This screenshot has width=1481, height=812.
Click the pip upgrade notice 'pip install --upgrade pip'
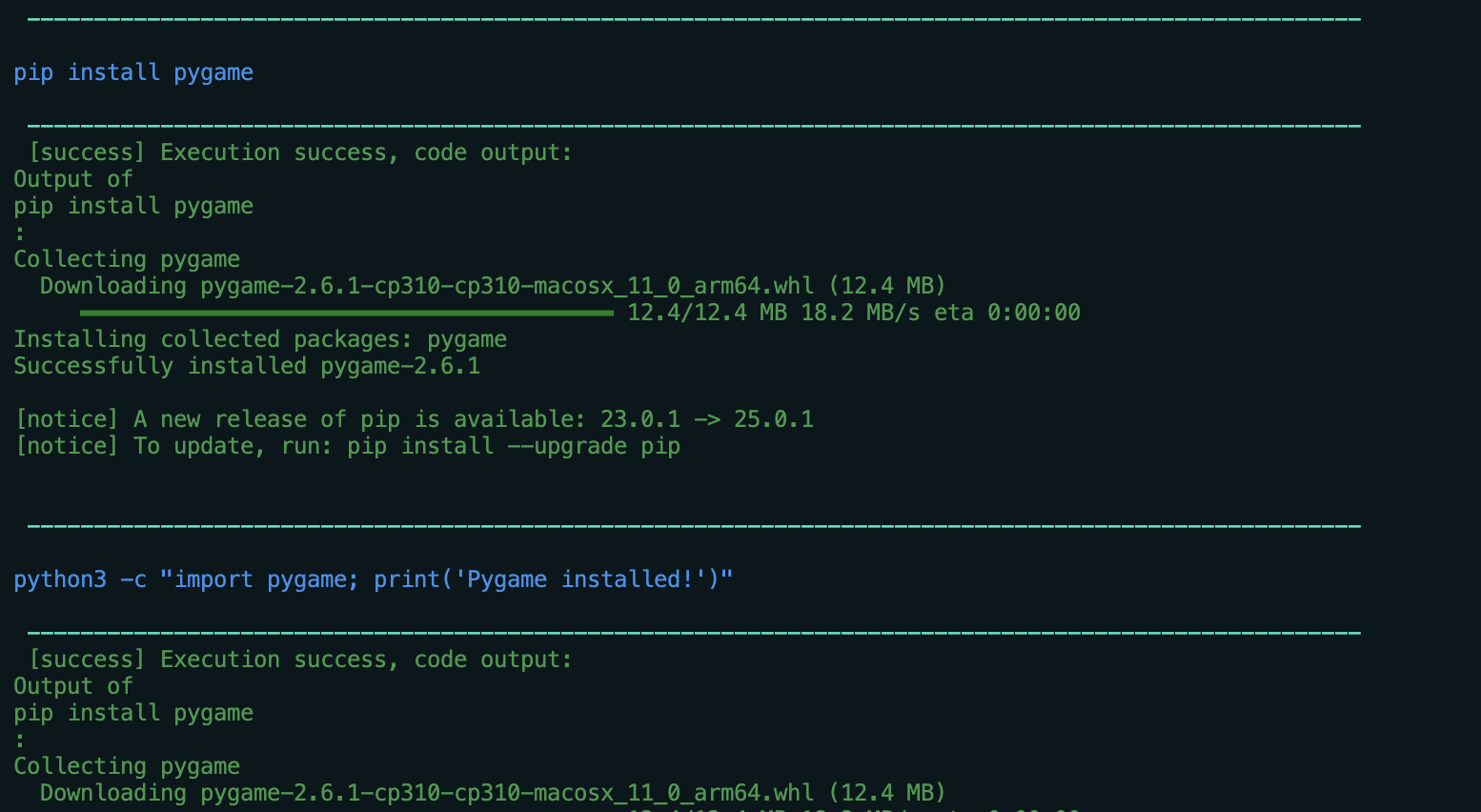(514, 446)
